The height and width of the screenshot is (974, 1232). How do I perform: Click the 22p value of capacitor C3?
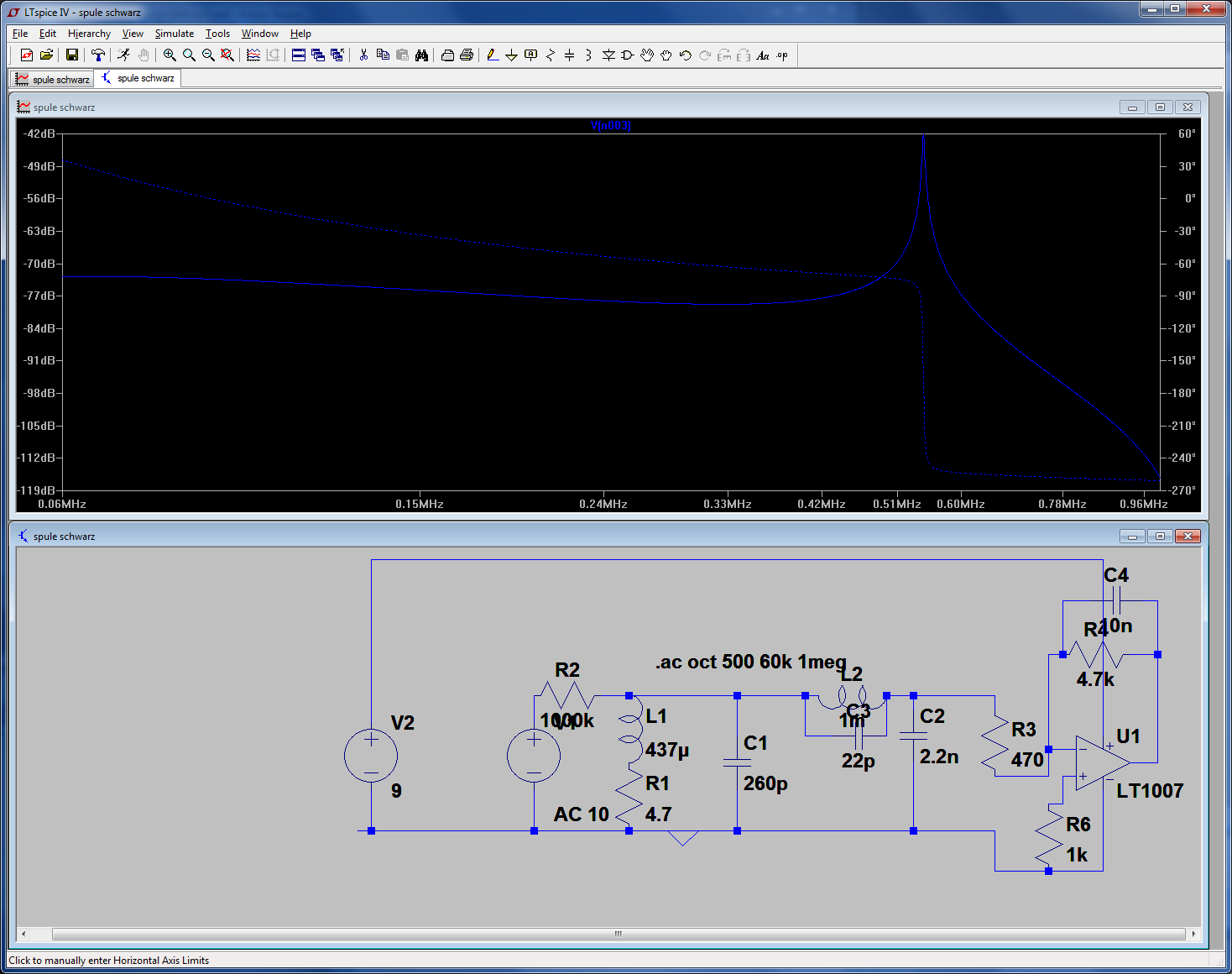coord(859,761)
